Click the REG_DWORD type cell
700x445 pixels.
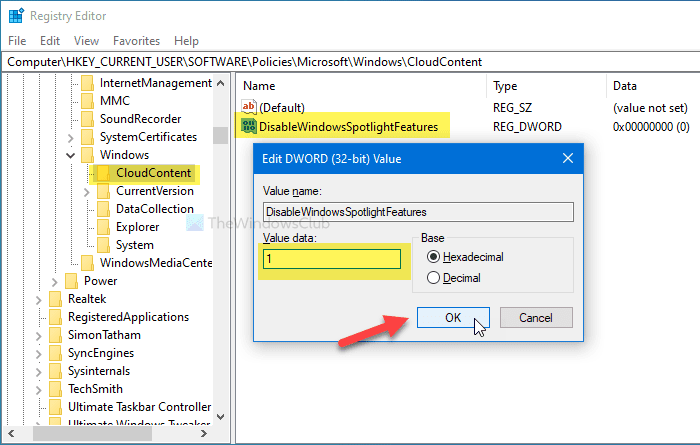pyautogui.click(x=527, y=127)
